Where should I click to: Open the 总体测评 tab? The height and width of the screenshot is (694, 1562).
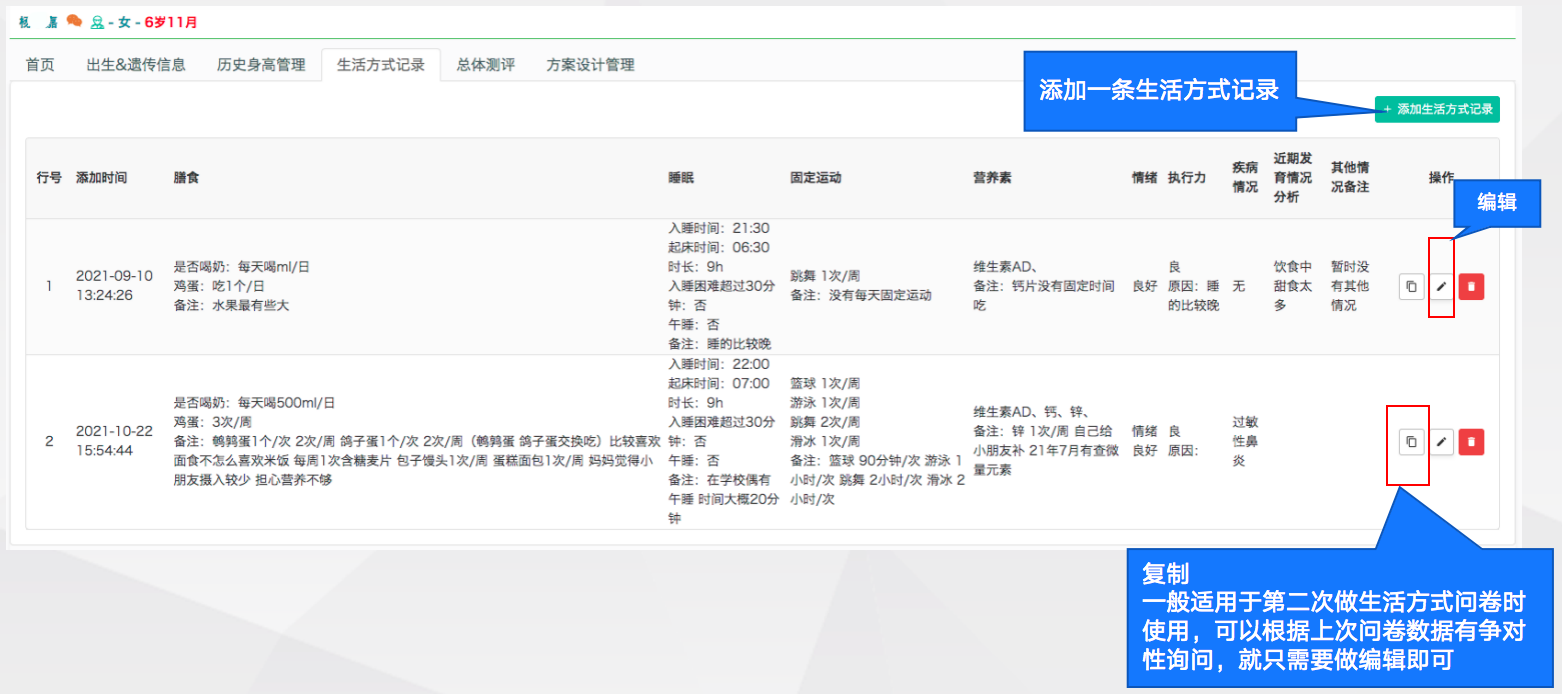[x=486, y=65]
